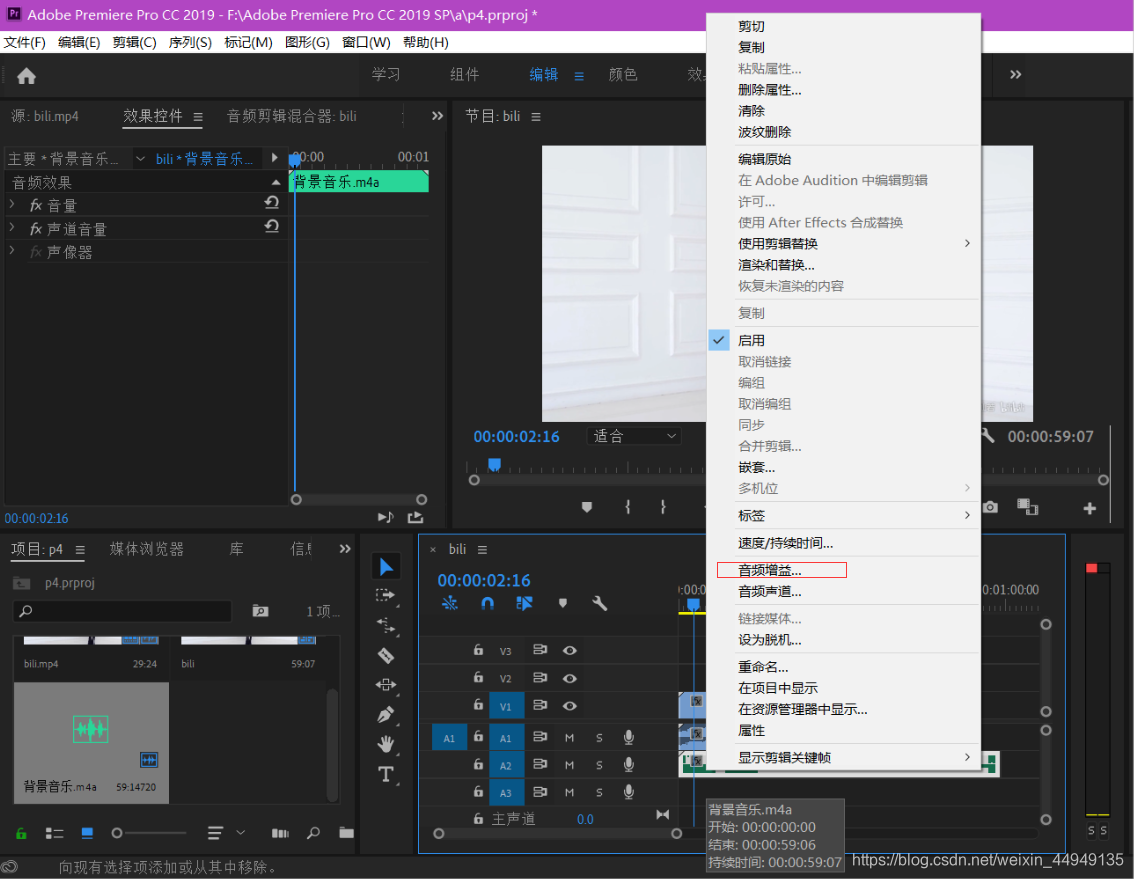Viewport: 1134px width, 879px height.
Task: Select the Slip tool
Action: coord(385,684)
